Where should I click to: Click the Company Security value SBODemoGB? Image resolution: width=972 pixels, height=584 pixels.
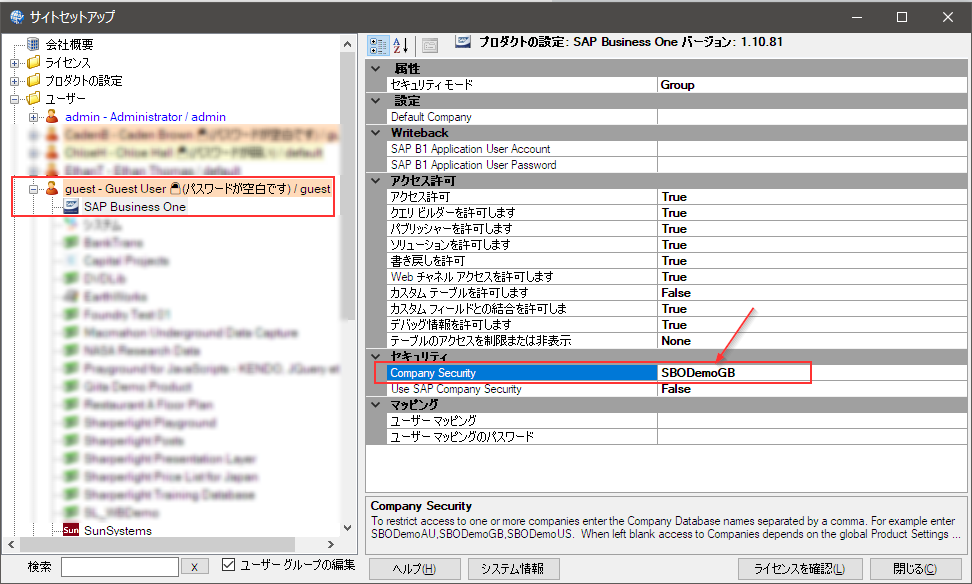[x=812, y=373]
